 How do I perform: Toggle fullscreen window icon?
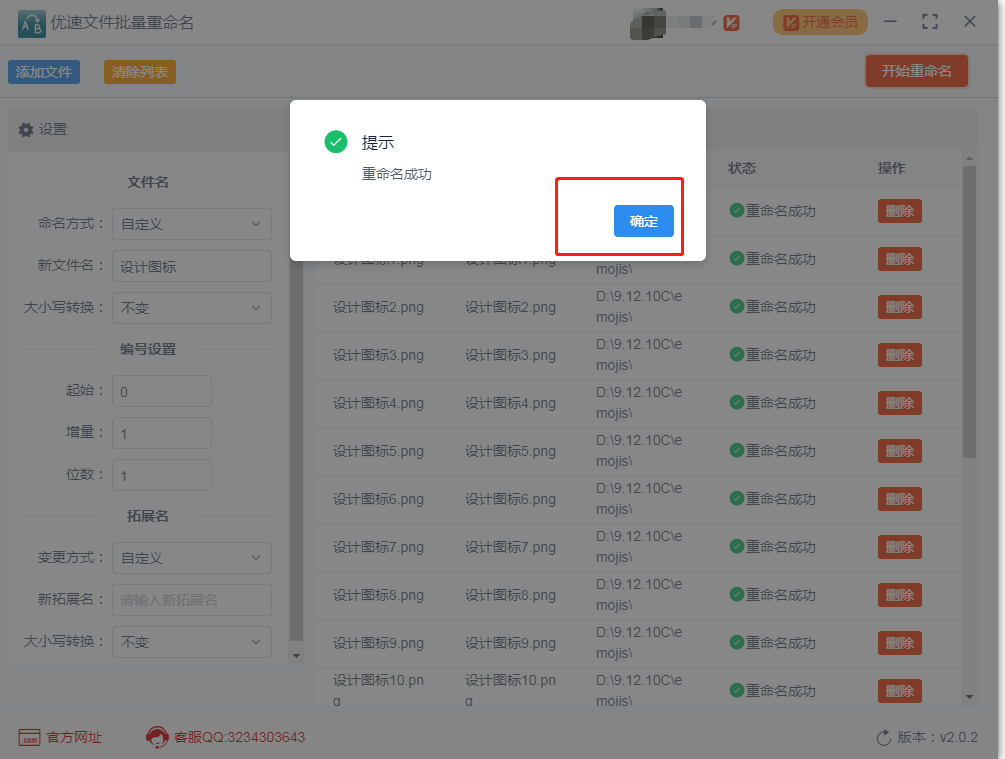coord(930,22)
